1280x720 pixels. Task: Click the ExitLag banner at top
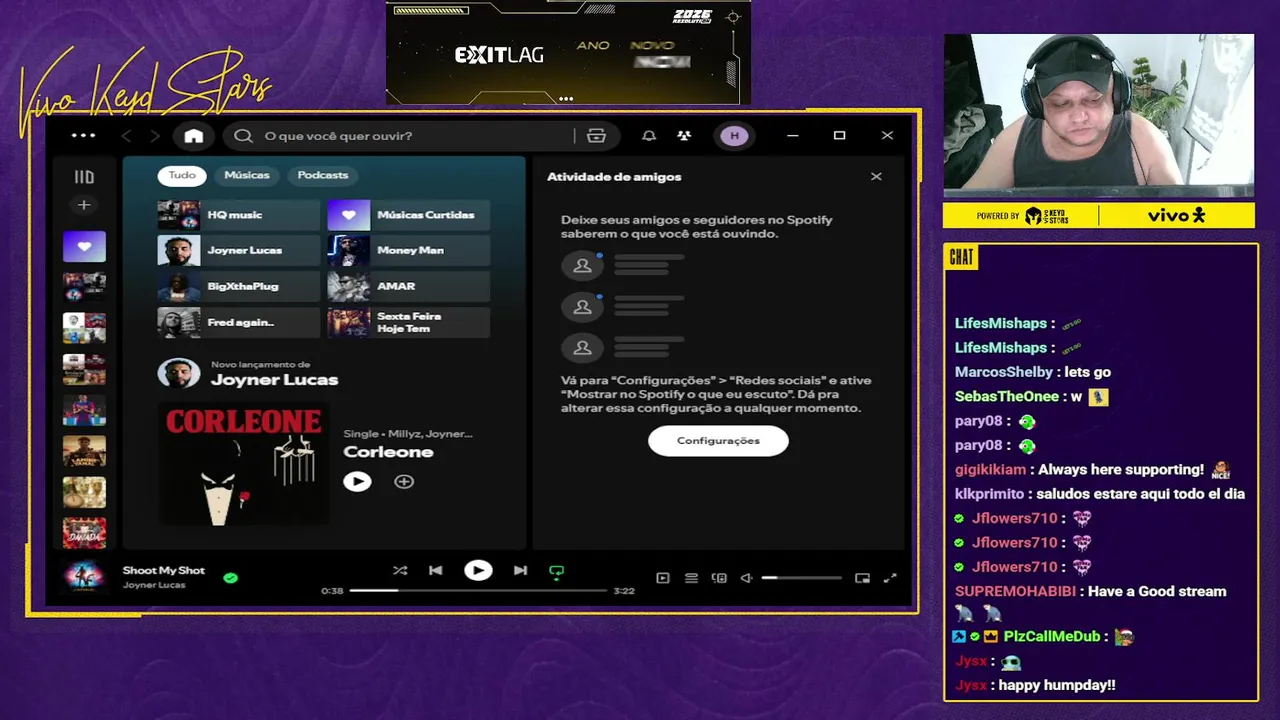coord(568,53)
